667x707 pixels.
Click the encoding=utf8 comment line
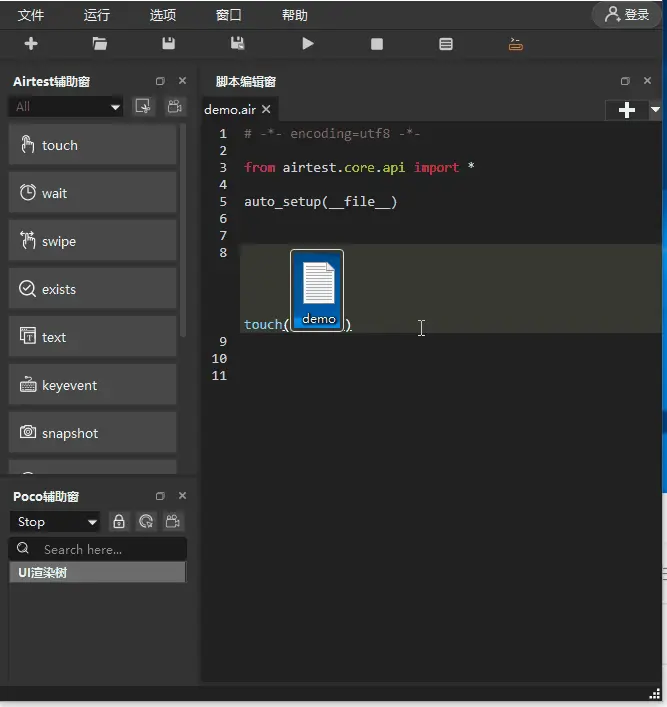click(332, 134)
